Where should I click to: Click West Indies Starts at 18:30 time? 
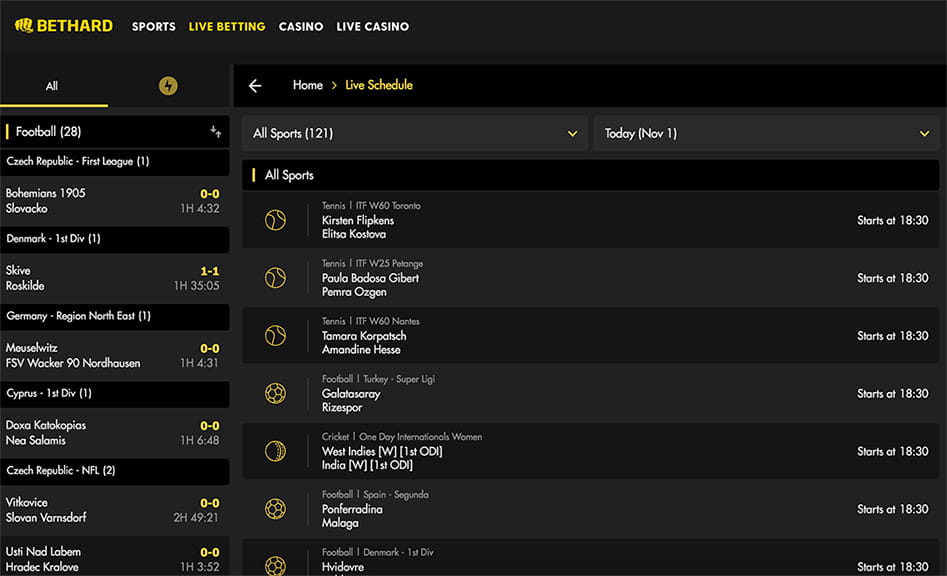tap(893, 452)
